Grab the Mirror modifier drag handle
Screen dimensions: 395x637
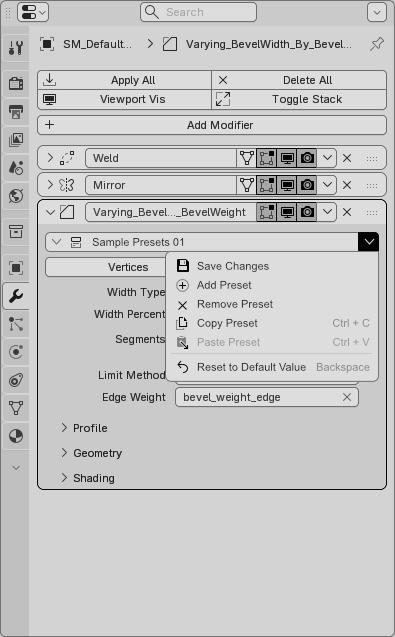372,186
